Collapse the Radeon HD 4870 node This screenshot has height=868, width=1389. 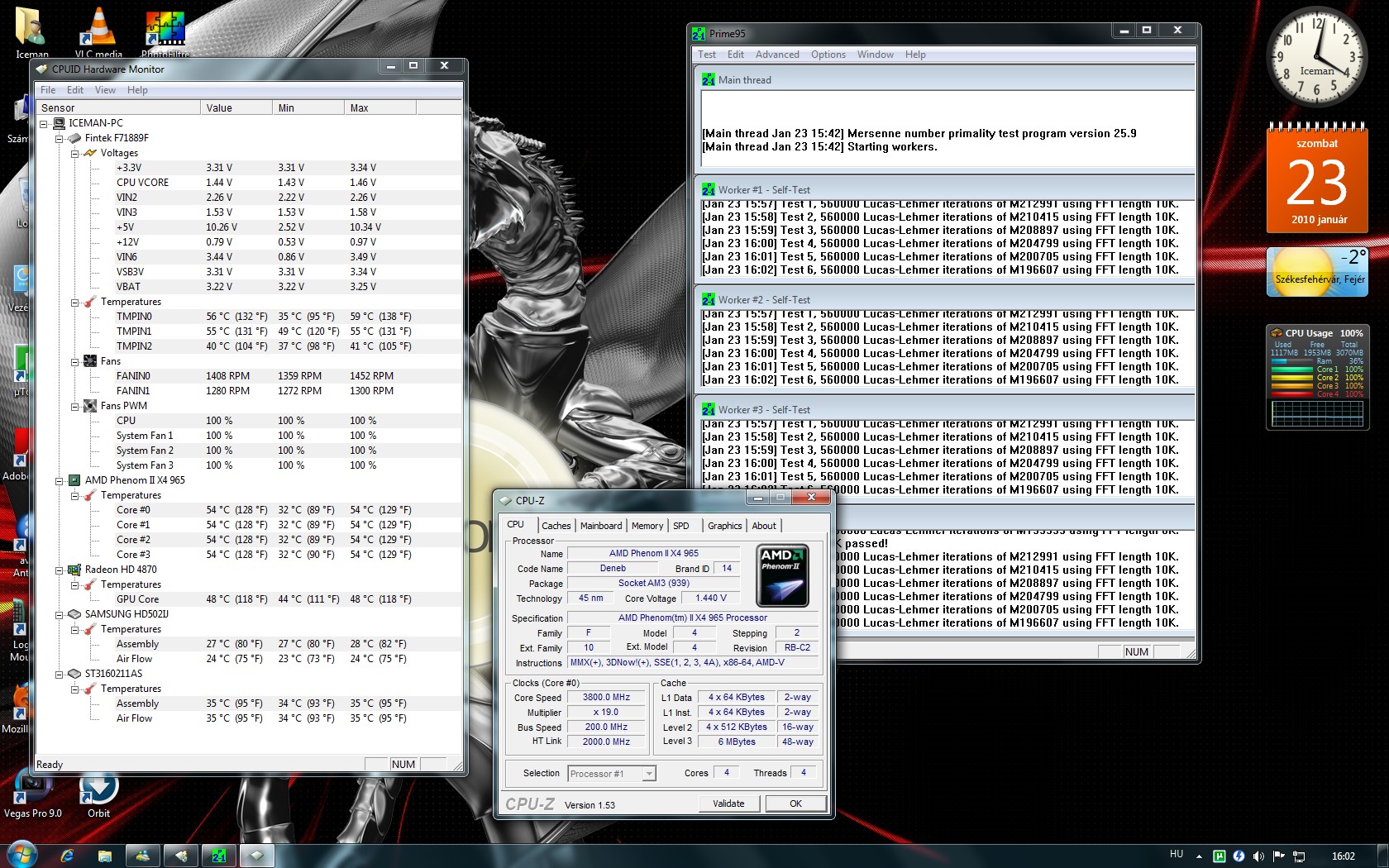pyautogui.click(x=60, y=570)
